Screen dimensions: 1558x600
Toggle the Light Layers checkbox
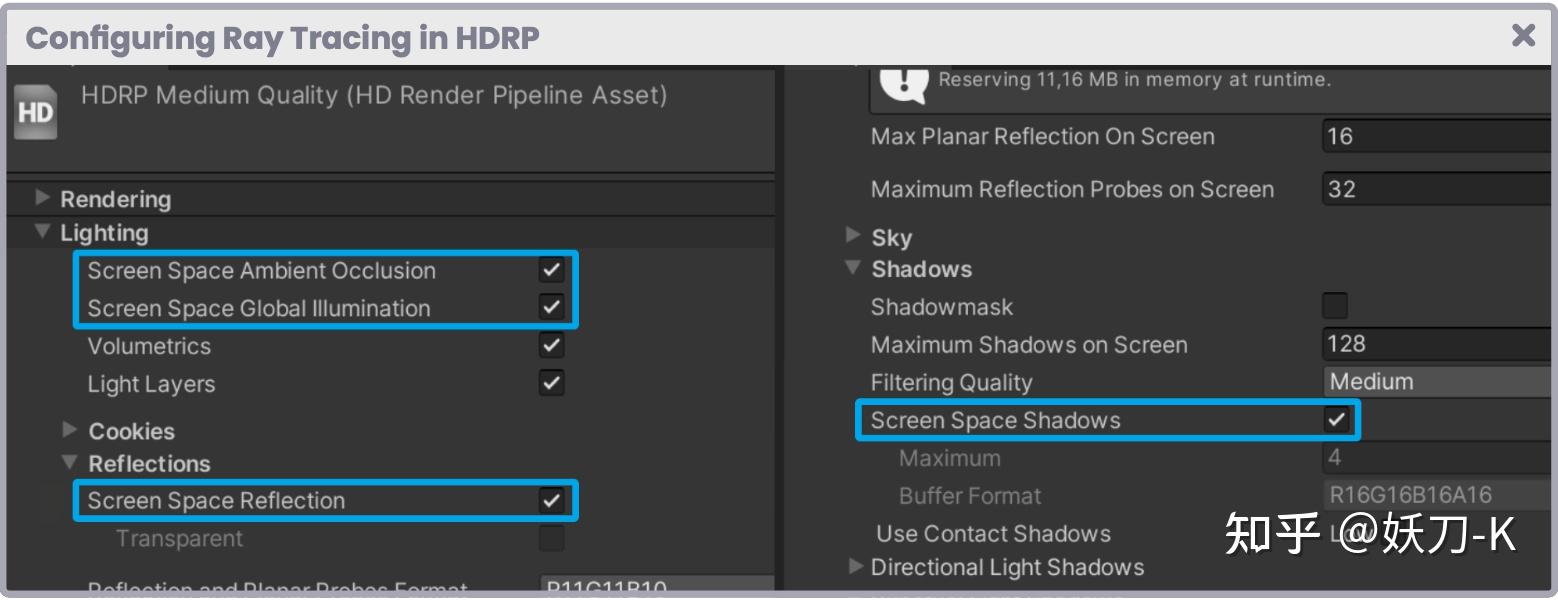tap(551, 383)
